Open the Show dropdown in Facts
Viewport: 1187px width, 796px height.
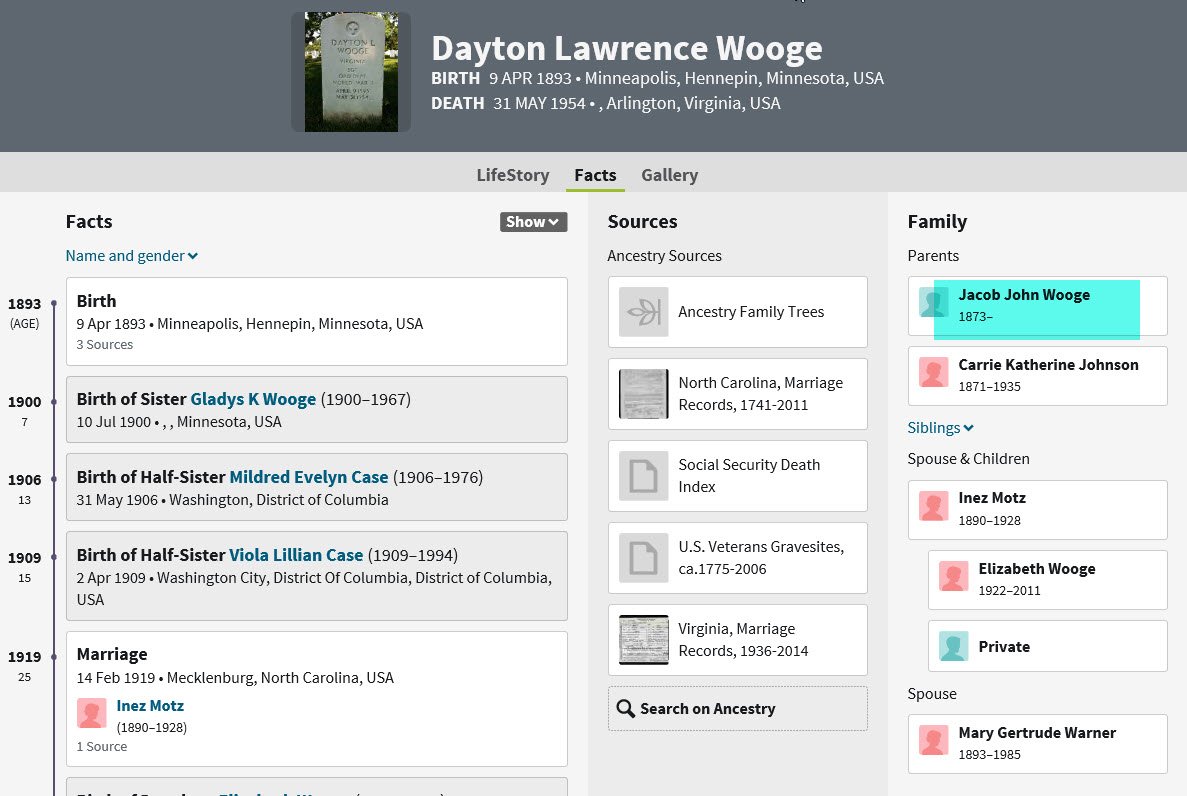pyautogui.click(x=533, y=222)
